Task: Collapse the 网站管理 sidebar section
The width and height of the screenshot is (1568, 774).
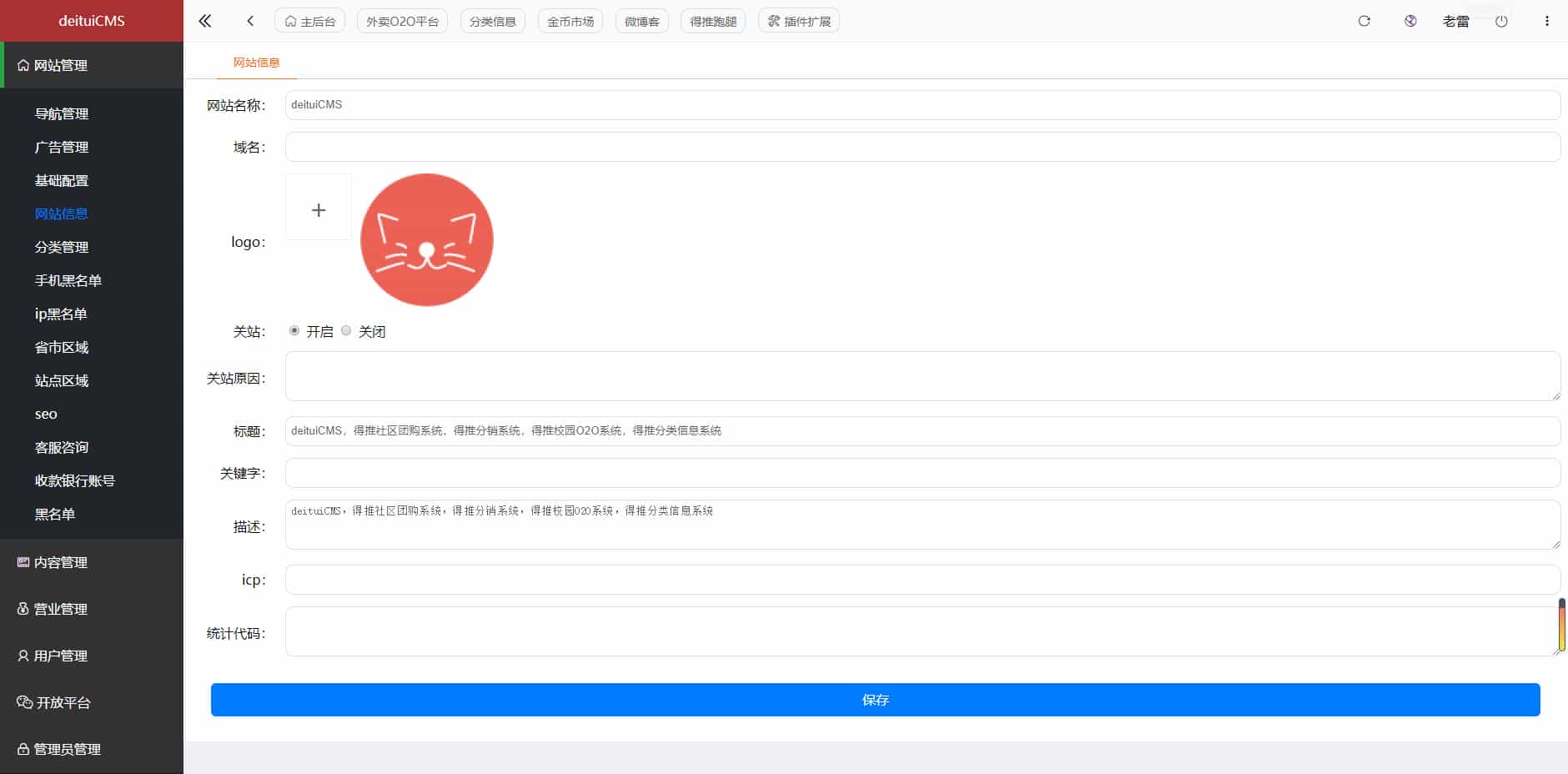Action: pos(92,65)
